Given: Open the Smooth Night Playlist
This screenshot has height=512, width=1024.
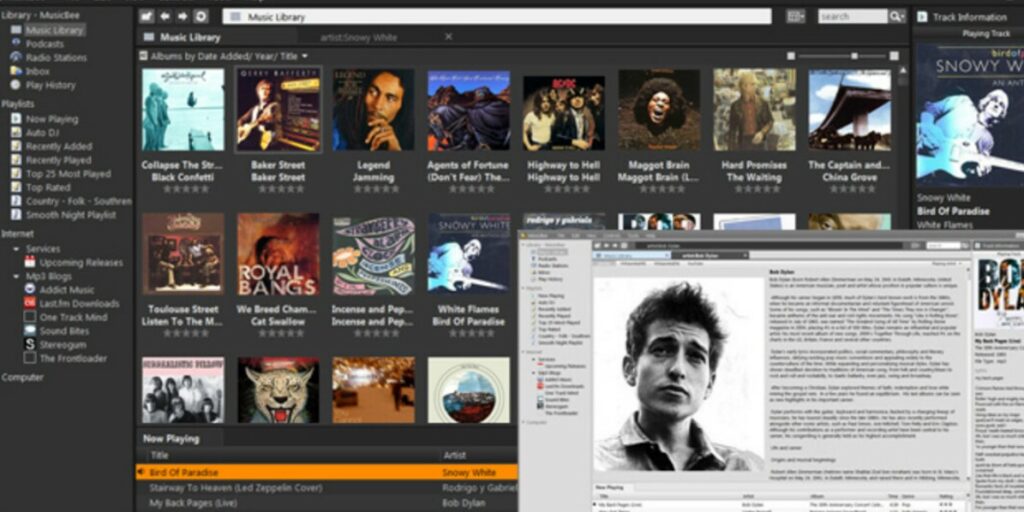Looking at the screenshot, I should 71,215.
